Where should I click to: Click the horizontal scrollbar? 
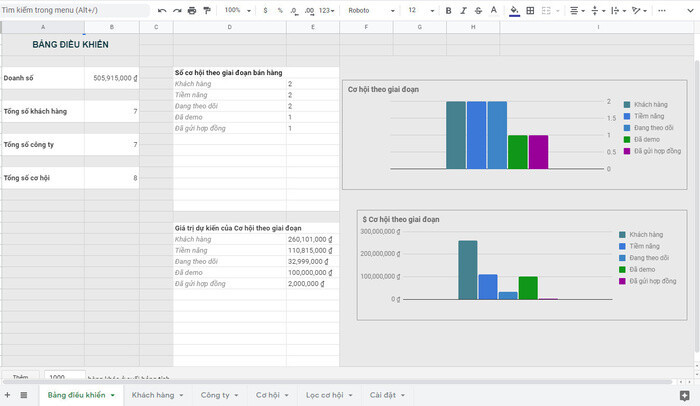pos(338,382)
